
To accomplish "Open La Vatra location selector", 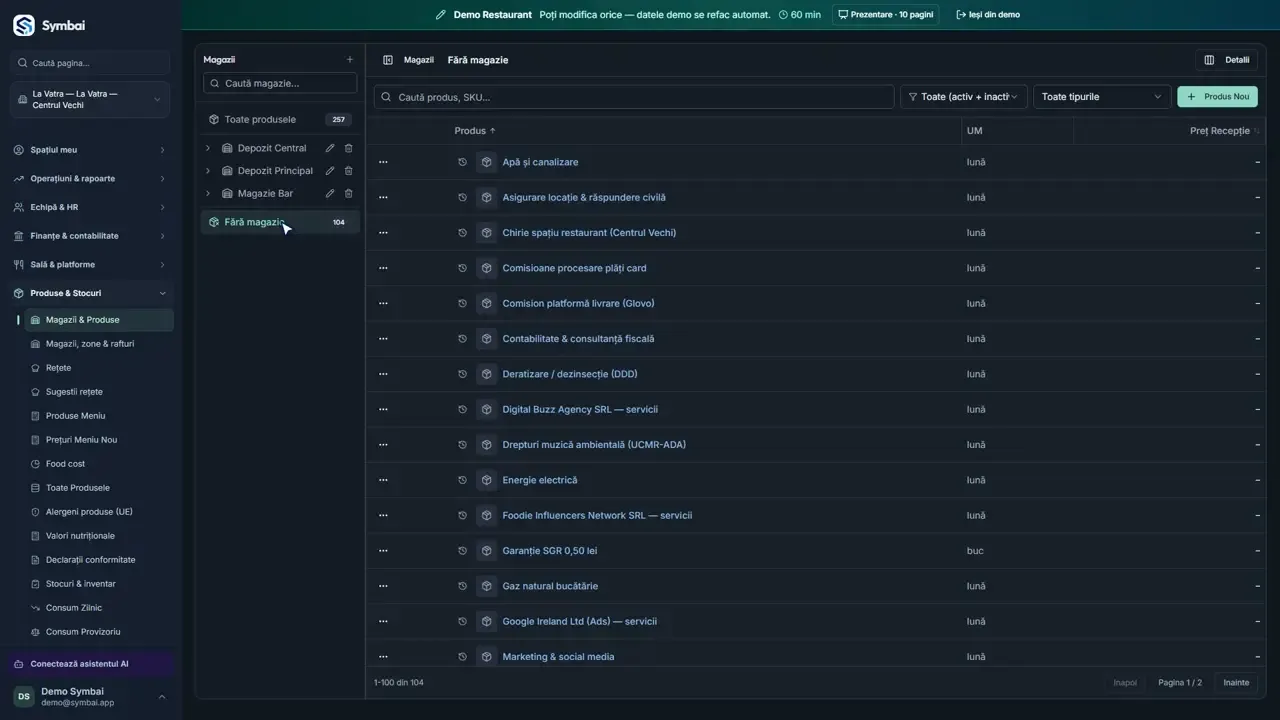I will [90, 100].
